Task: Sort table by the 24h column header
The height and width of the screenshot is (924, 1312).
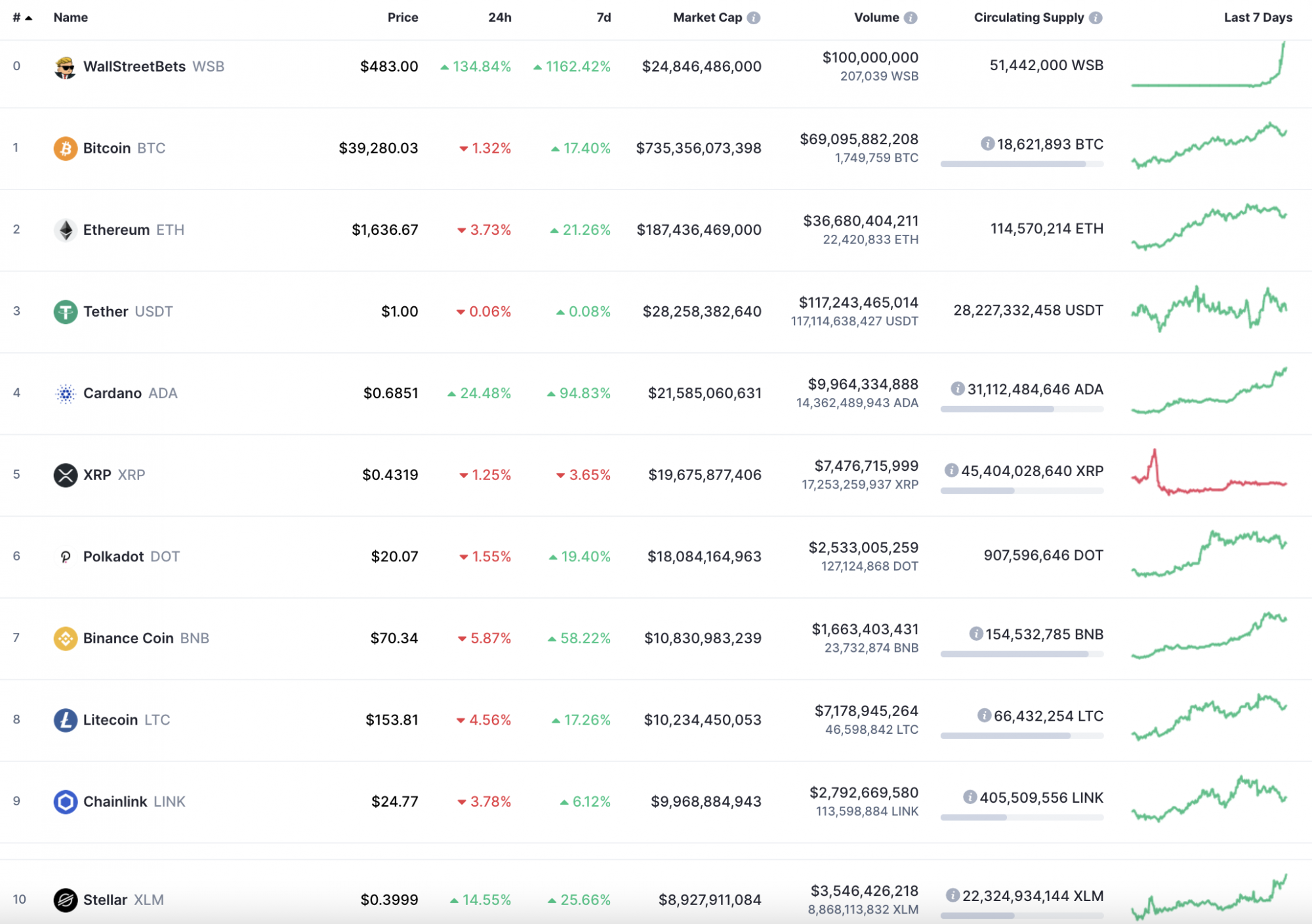Action: coord(500,18)
